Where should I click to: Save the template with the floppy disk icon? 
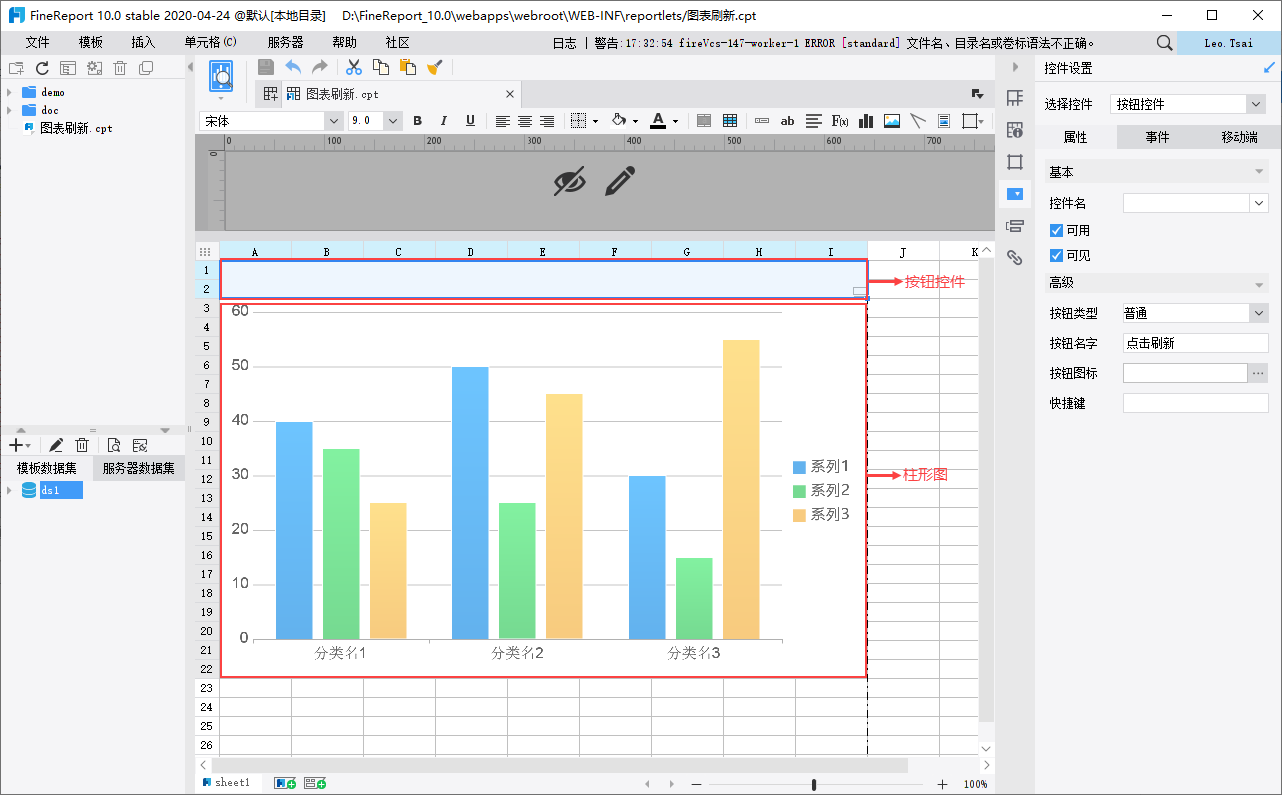[x=266, y=67]
